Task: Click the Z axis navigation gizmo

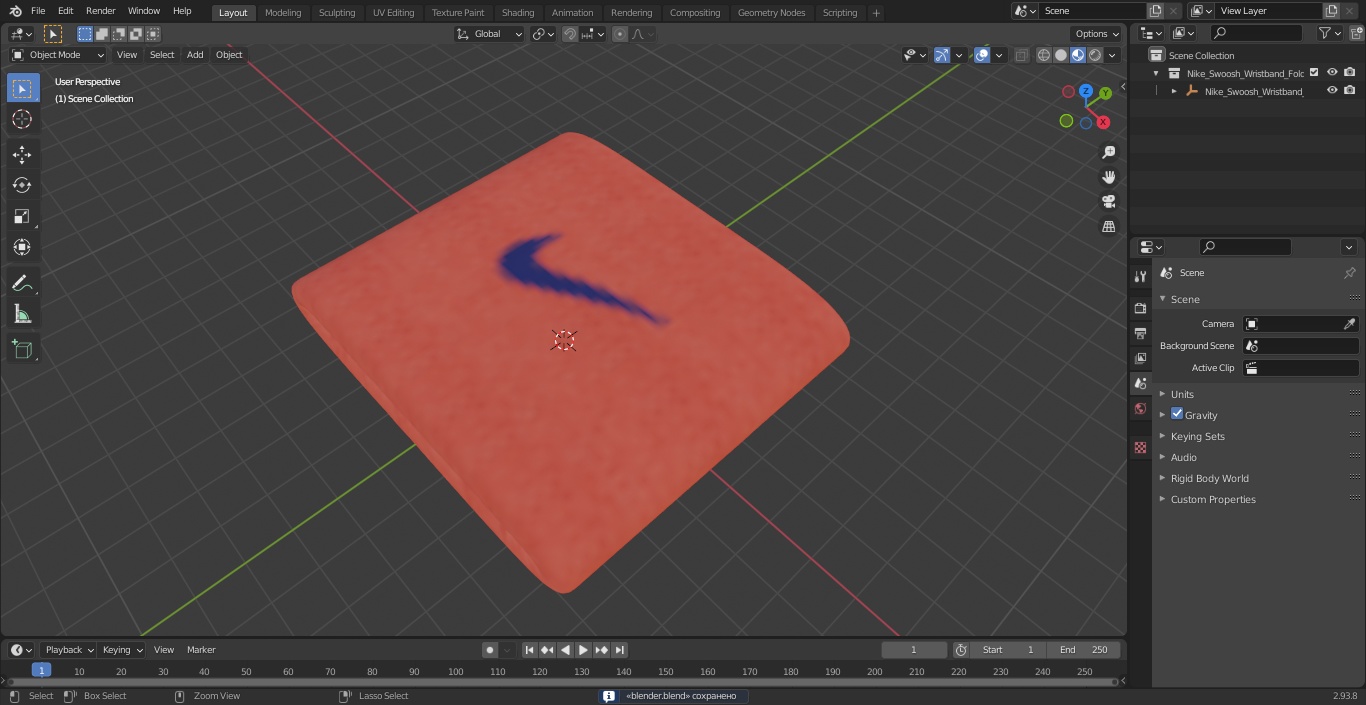Action: point(1086,91)
